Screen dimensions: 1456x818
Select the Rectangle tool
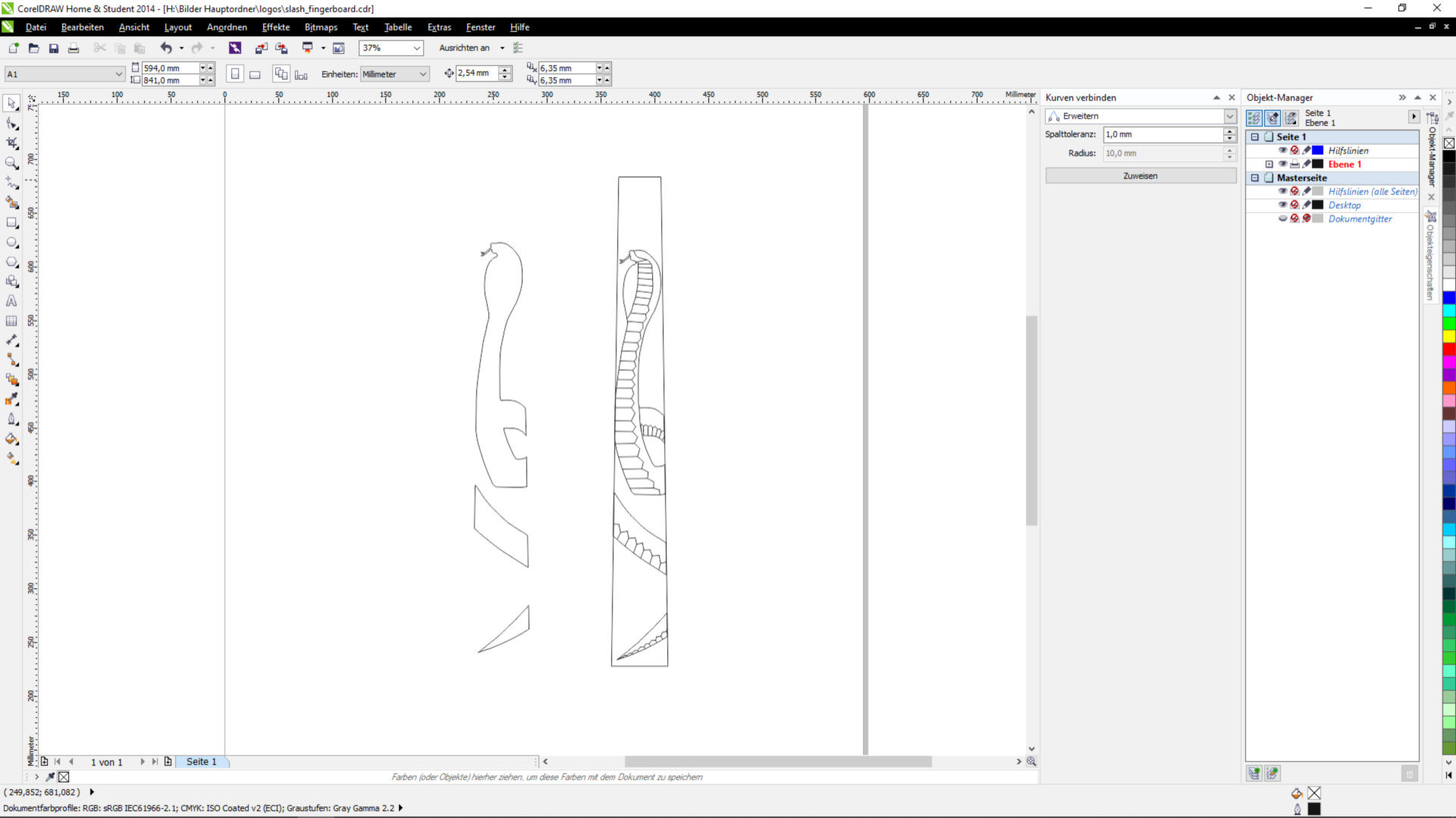[x=11, y=223]
